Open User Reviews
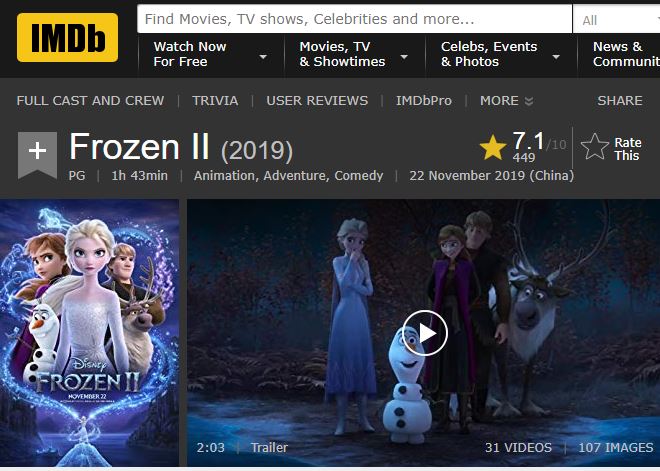The width and height of the screenshot is (660, 471). (x=317, y=101)
